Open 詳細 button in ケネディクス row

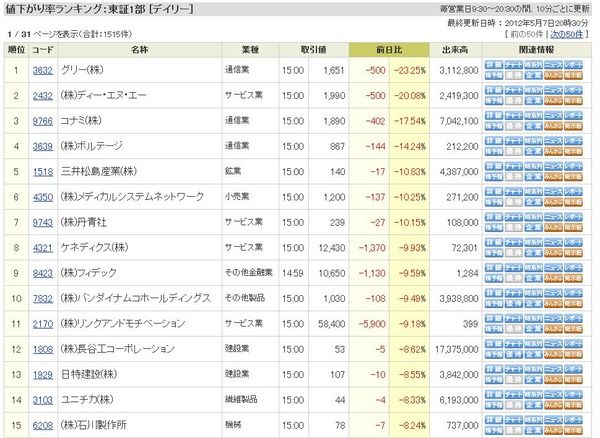click(494, 243)
